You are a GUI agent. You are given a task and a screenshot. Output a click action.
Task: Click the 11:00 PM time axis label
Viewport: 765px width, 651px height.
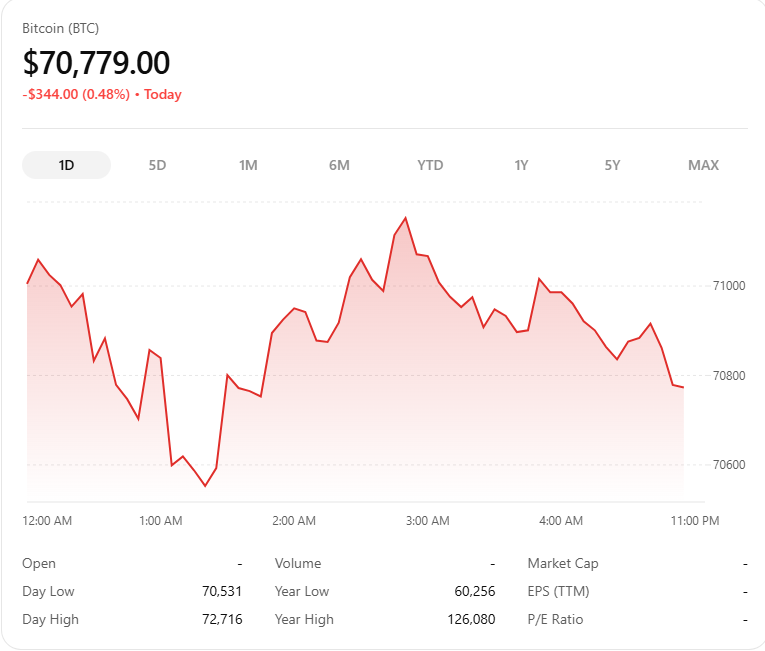(x=695, y=521)
